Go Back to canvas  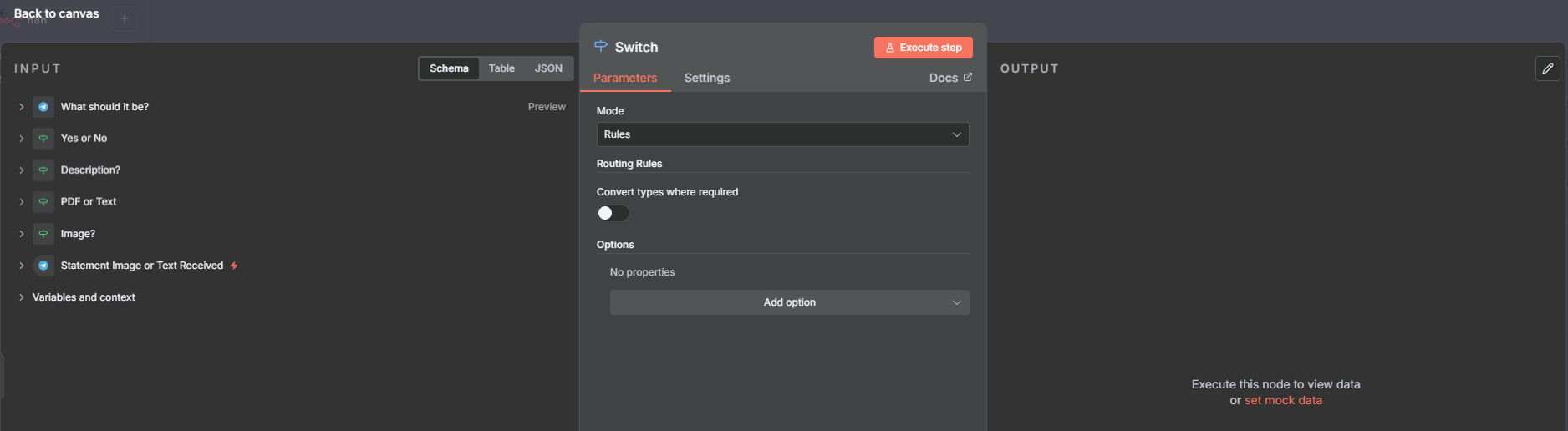point(56,13)
